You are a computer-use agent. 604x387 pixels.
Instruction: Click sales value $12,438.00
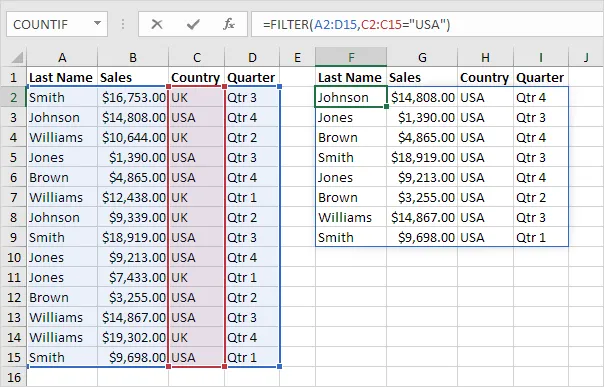133,198
